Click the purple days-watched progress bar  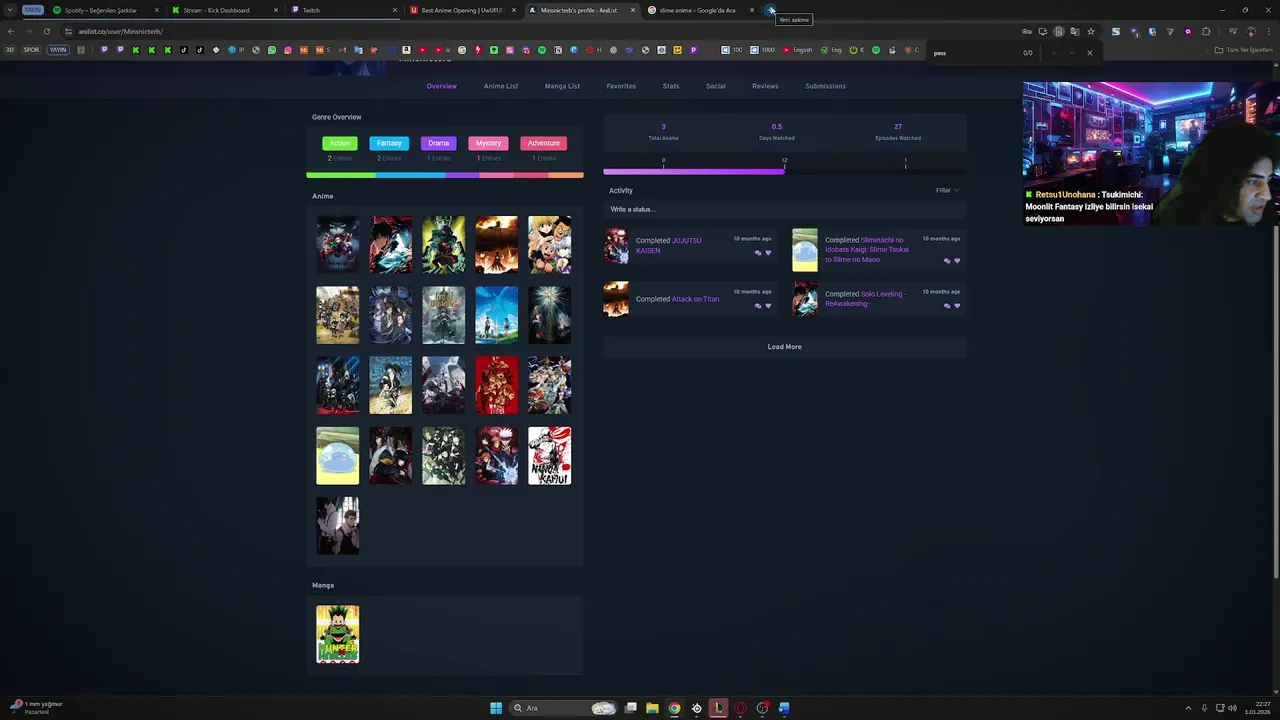point(694,171)
